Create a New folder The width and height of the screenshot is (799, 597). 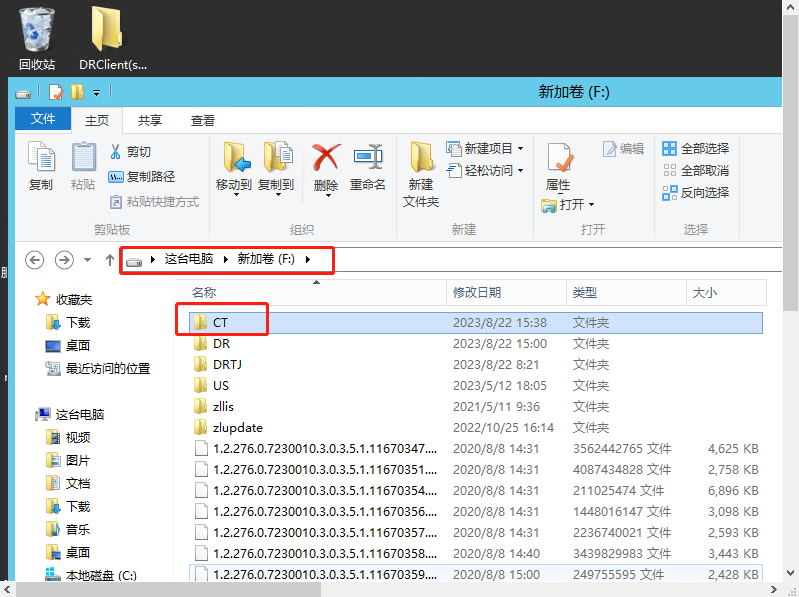[421, 174]
